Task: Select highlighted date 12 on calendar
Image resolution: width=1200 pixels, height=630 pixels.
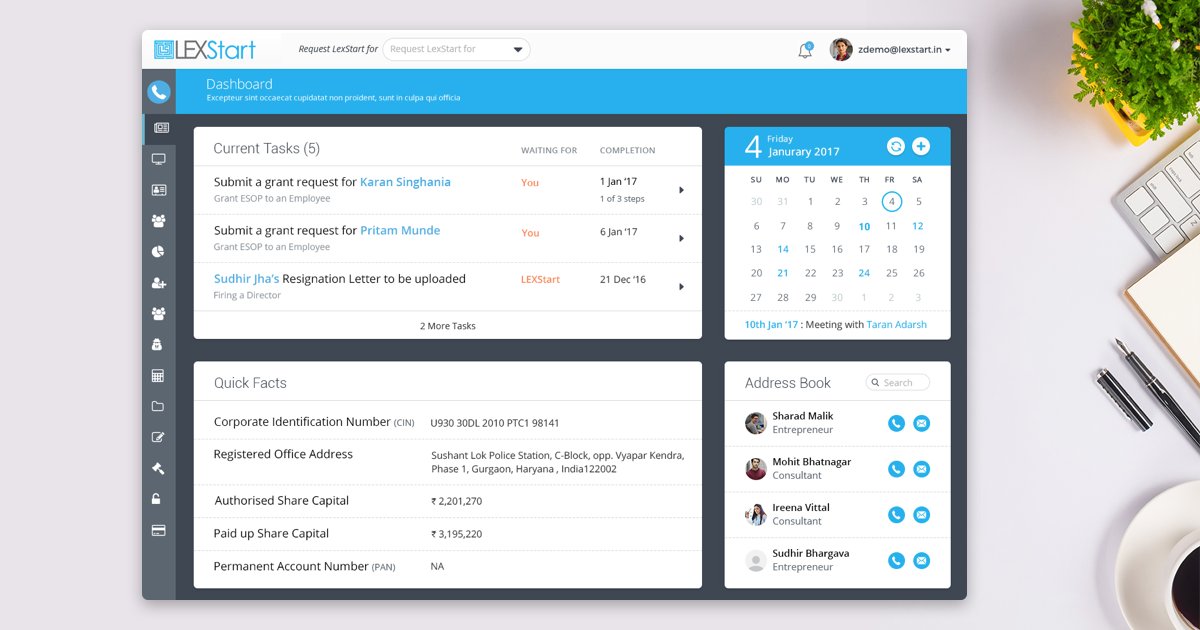Action: [x=918, y=226]
